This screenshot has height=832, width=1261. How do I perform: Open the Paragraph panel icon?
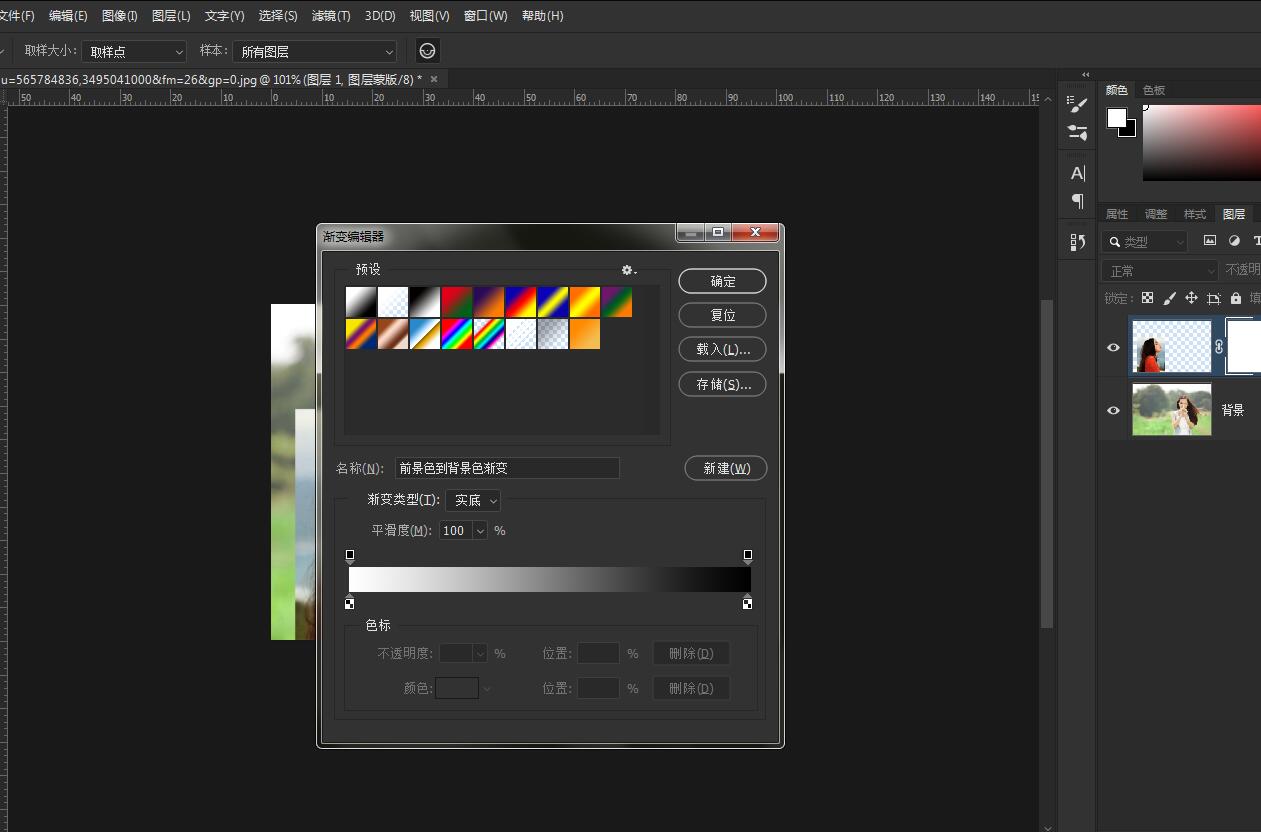(1077, 201)
